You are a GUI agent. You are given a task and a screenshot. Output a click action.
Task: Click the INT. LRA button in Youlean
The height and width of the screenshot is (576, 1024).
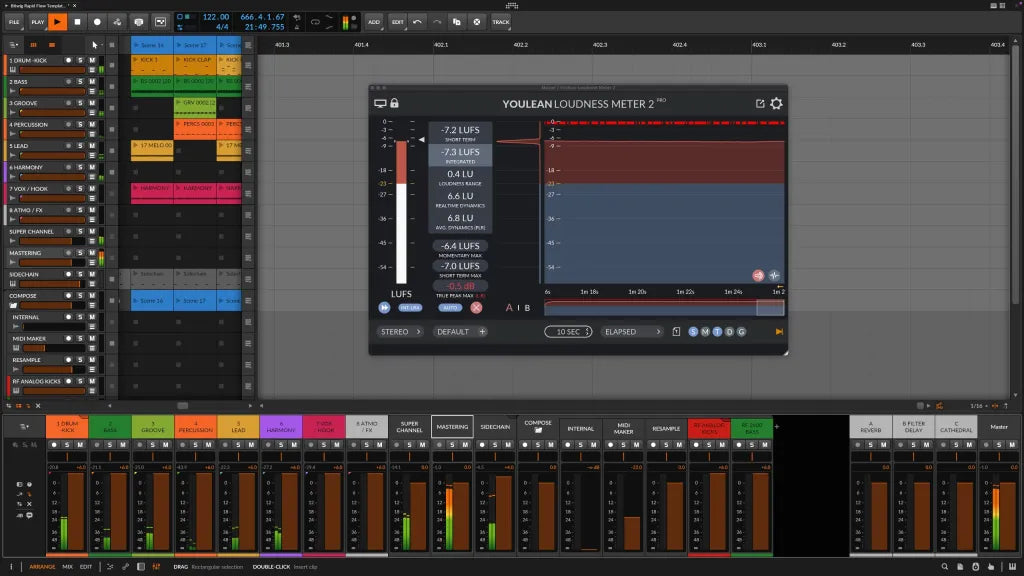pos(410,308)
